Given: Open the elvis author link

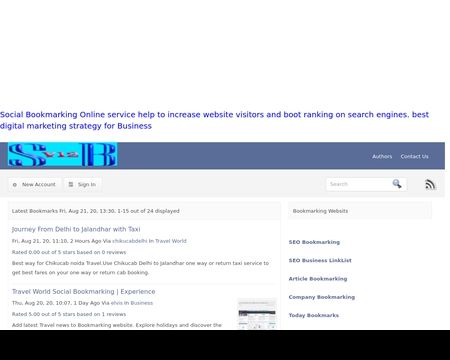Looking at the screenshot, I should click(x=117, y=303).
